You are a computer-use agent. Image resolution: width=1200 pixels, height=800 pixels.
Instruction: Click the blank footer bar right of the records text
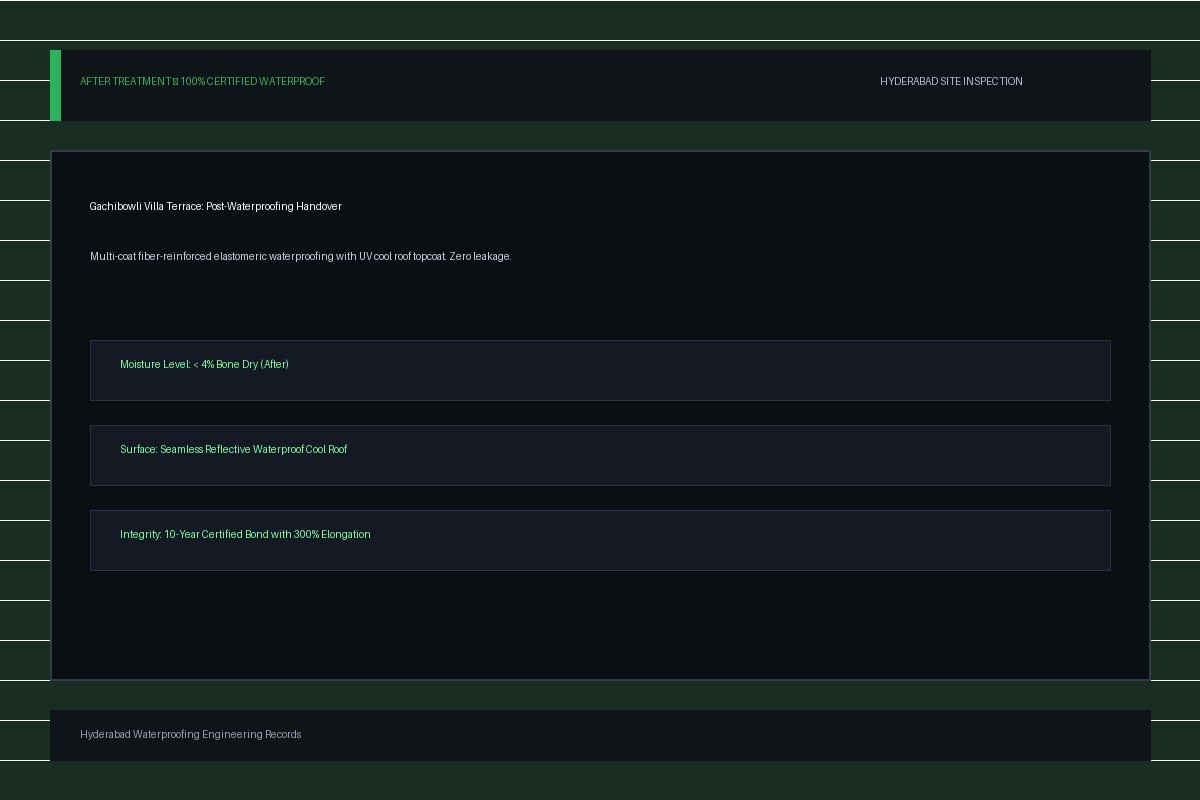725,735
